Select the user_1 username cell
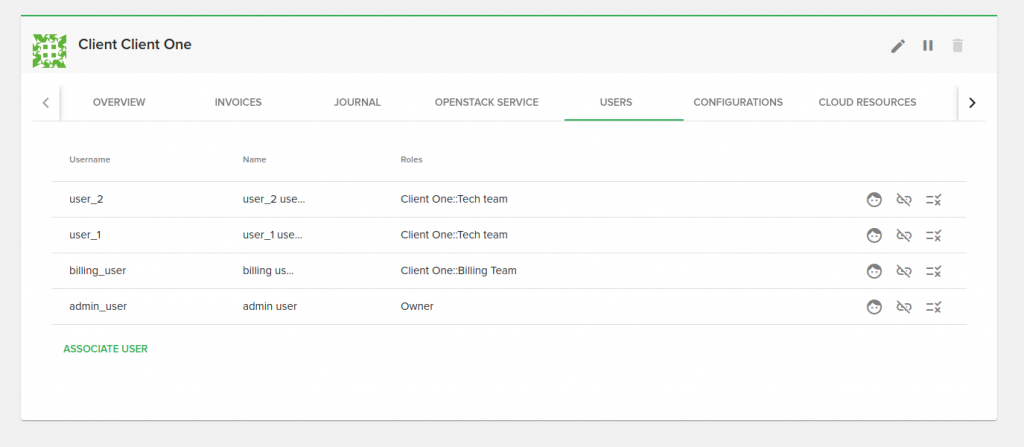This screenshot has width=1024, height=447. pos(85,235)
